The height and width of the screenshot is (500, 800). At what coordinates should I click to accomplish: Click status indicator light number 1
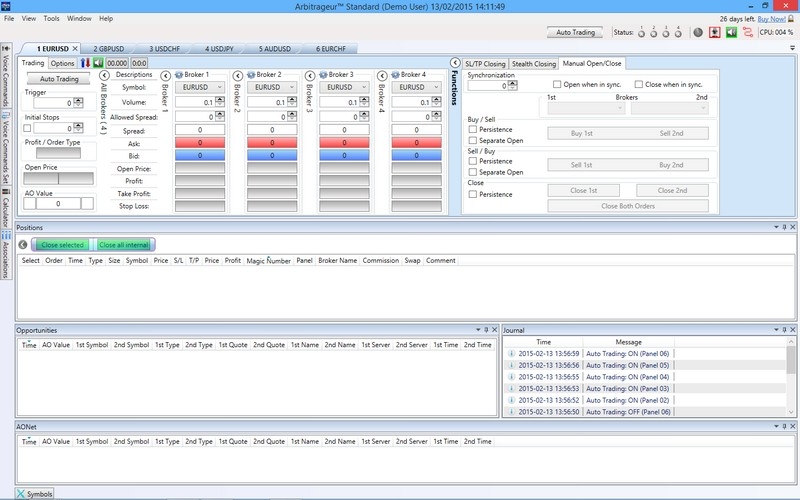pos(641,33)
